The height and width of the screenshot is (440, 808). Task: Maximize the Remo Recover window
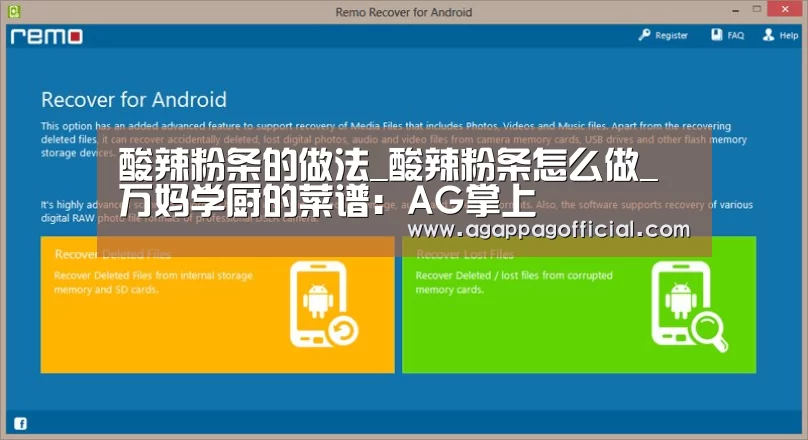[756, 9]
